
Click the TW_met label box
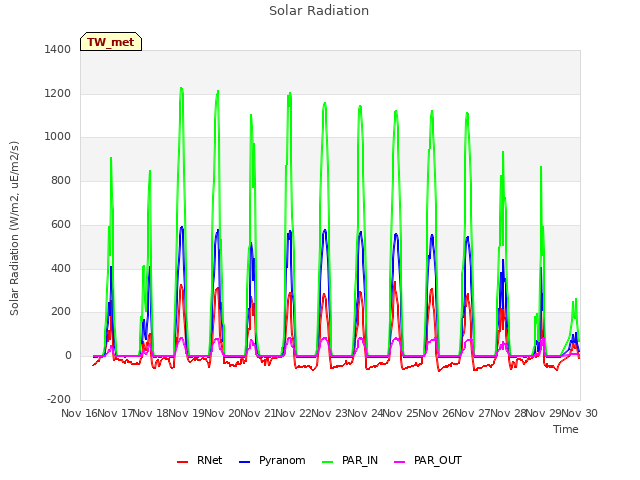pyautogui.click(x=111, y=42)
